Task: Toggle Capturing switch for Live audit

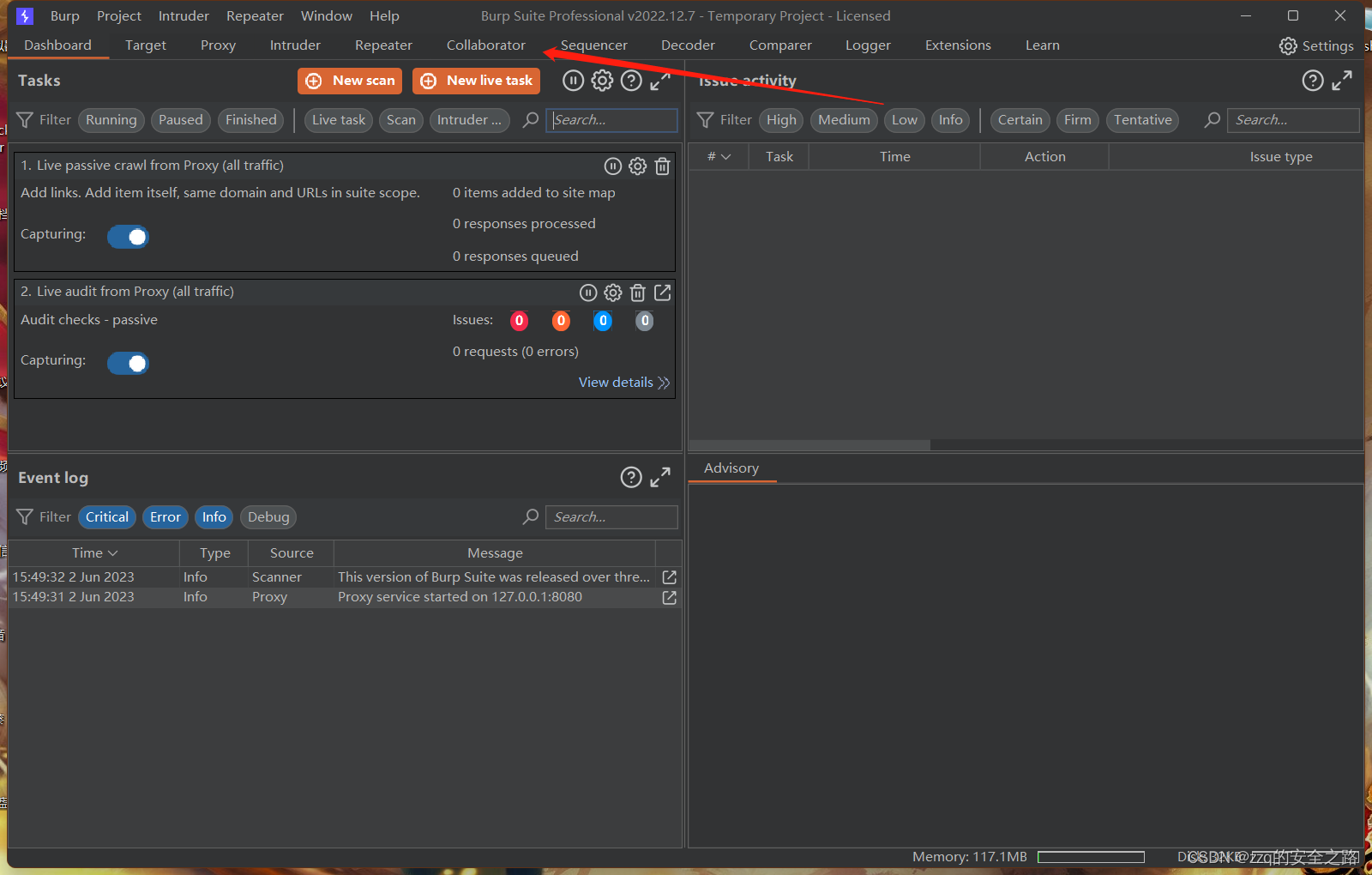Action: pyautogui.click(x=128, y=364)
